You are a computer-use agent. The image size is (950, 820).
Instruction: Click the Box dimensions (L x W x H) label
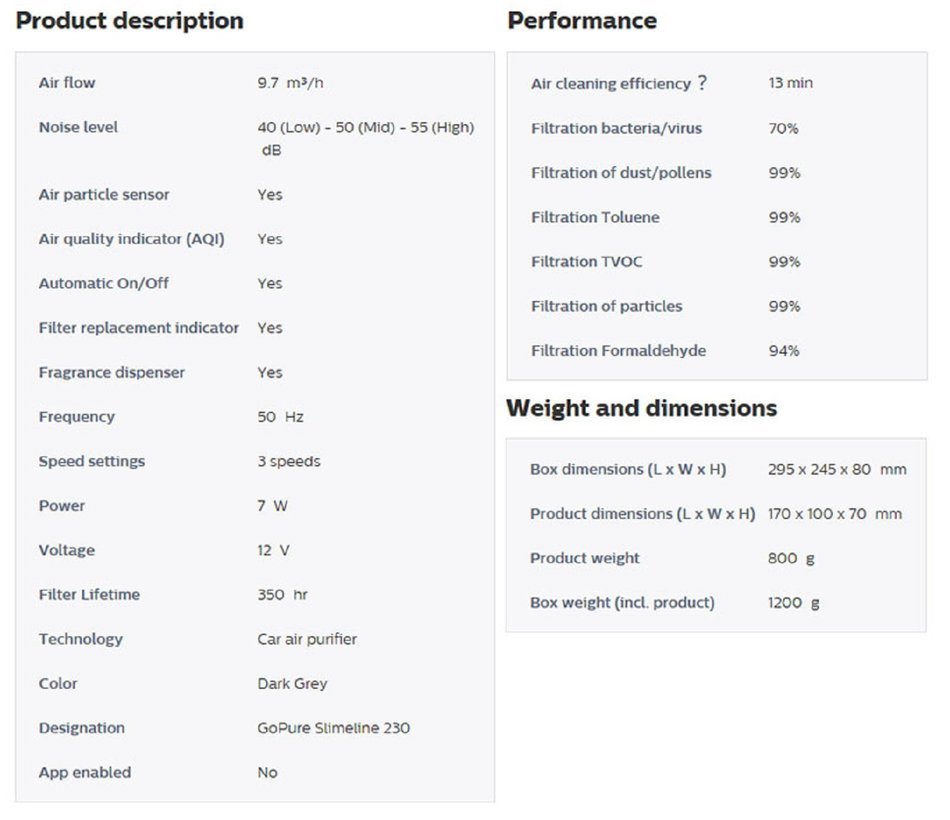[x=628, y=469]
